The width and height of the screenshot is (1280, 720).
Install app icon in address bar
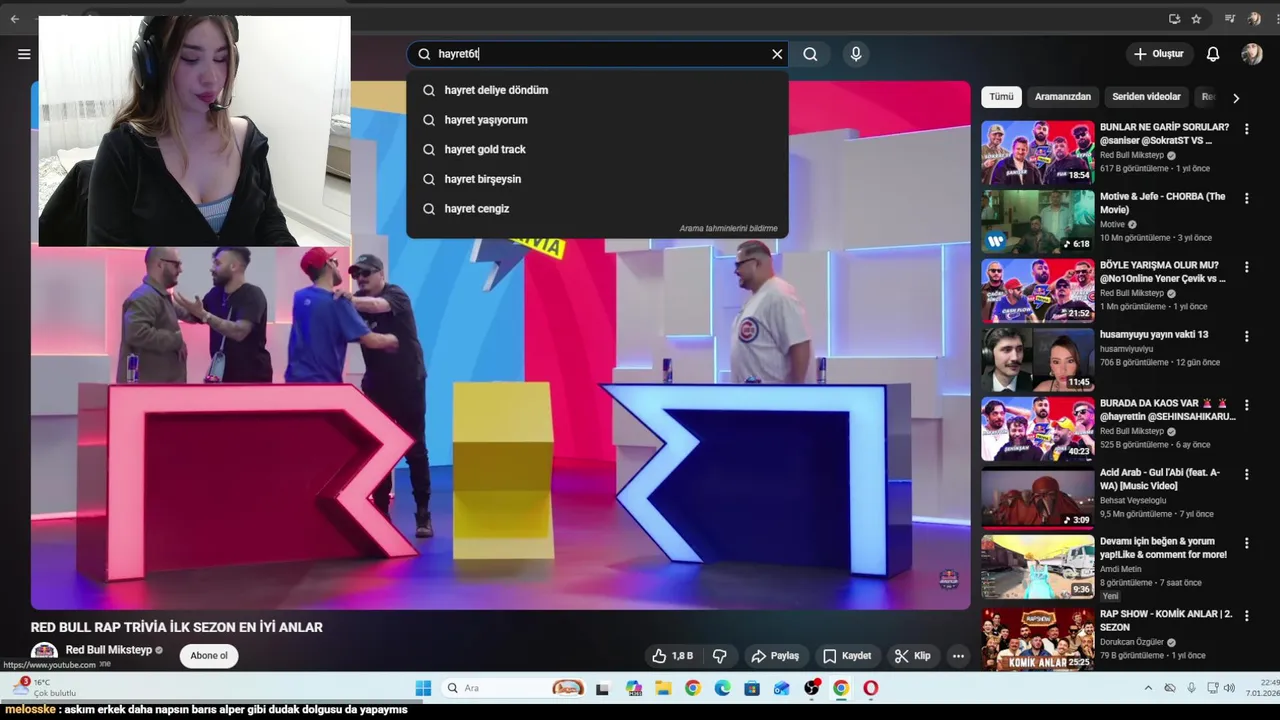1174,19
